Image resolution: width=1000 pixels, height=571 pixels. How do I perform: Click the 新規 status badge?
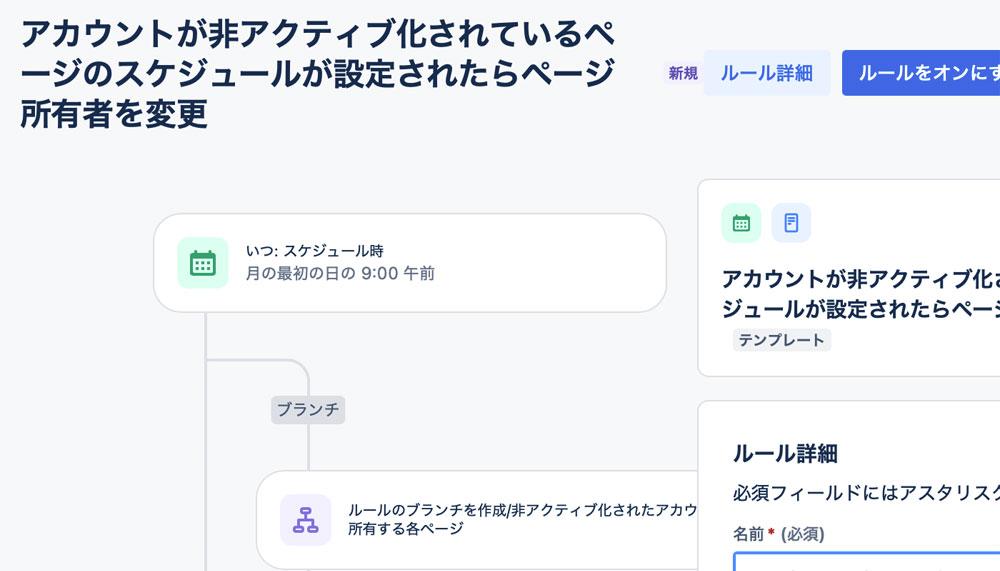pyautogui.click(x=683, y=73)
